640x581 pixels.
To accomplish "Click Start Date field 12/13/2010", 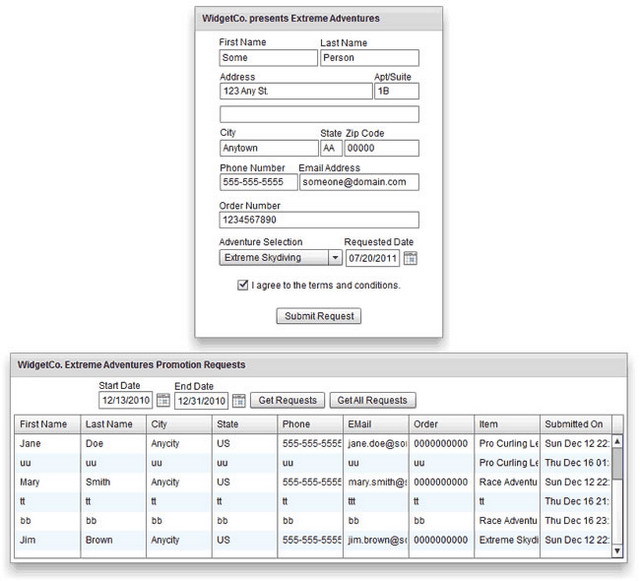I will 126,400.
